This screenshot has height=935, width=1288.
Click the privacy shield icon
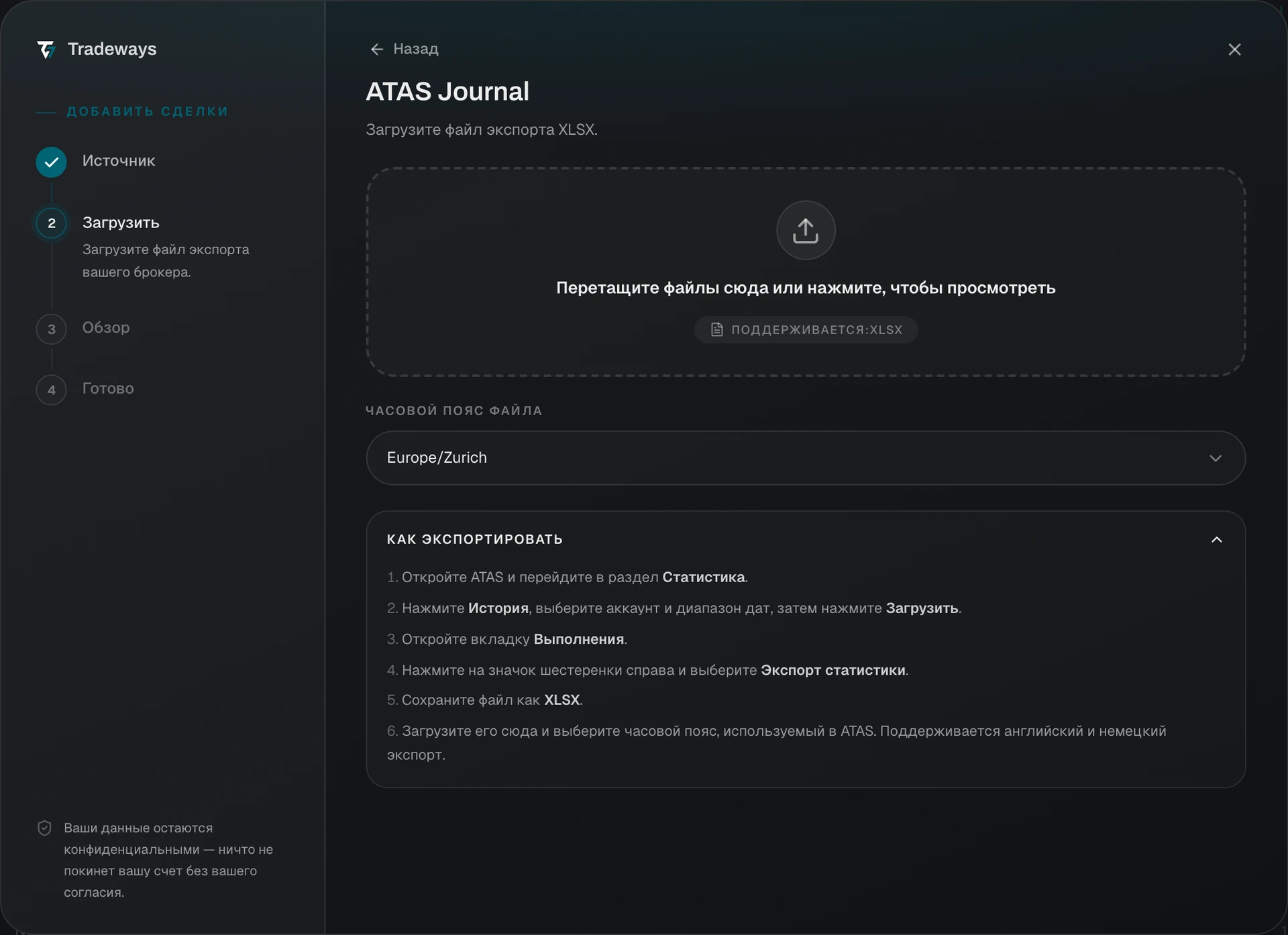(x=44, y=828)
